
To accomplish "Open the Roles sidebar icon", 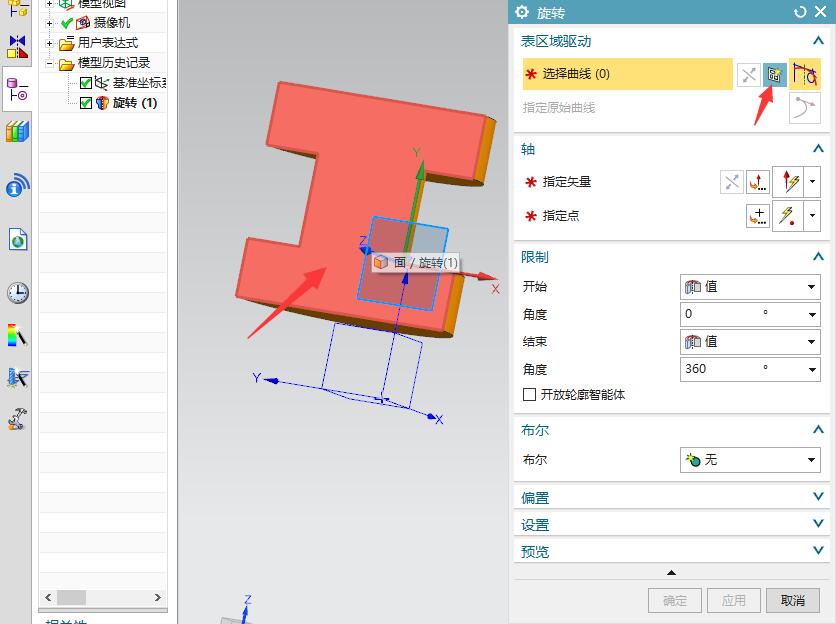I will tap(17, 419).
